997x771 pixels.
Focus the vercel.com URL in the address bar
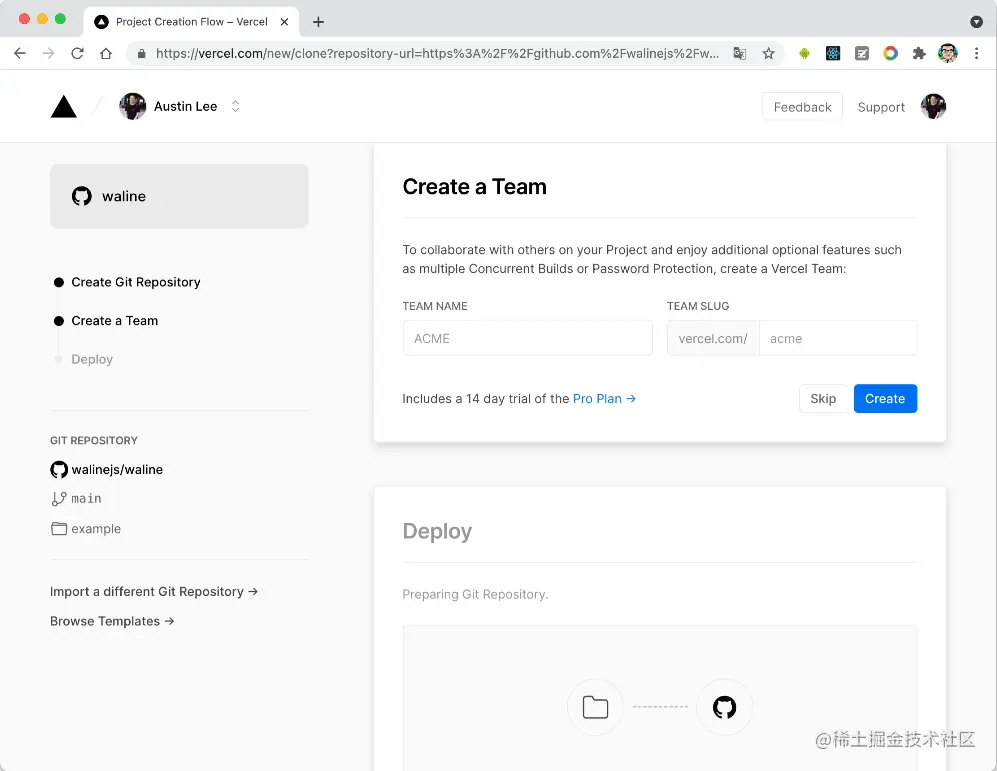pyautogui.click(x=437, y=53)
